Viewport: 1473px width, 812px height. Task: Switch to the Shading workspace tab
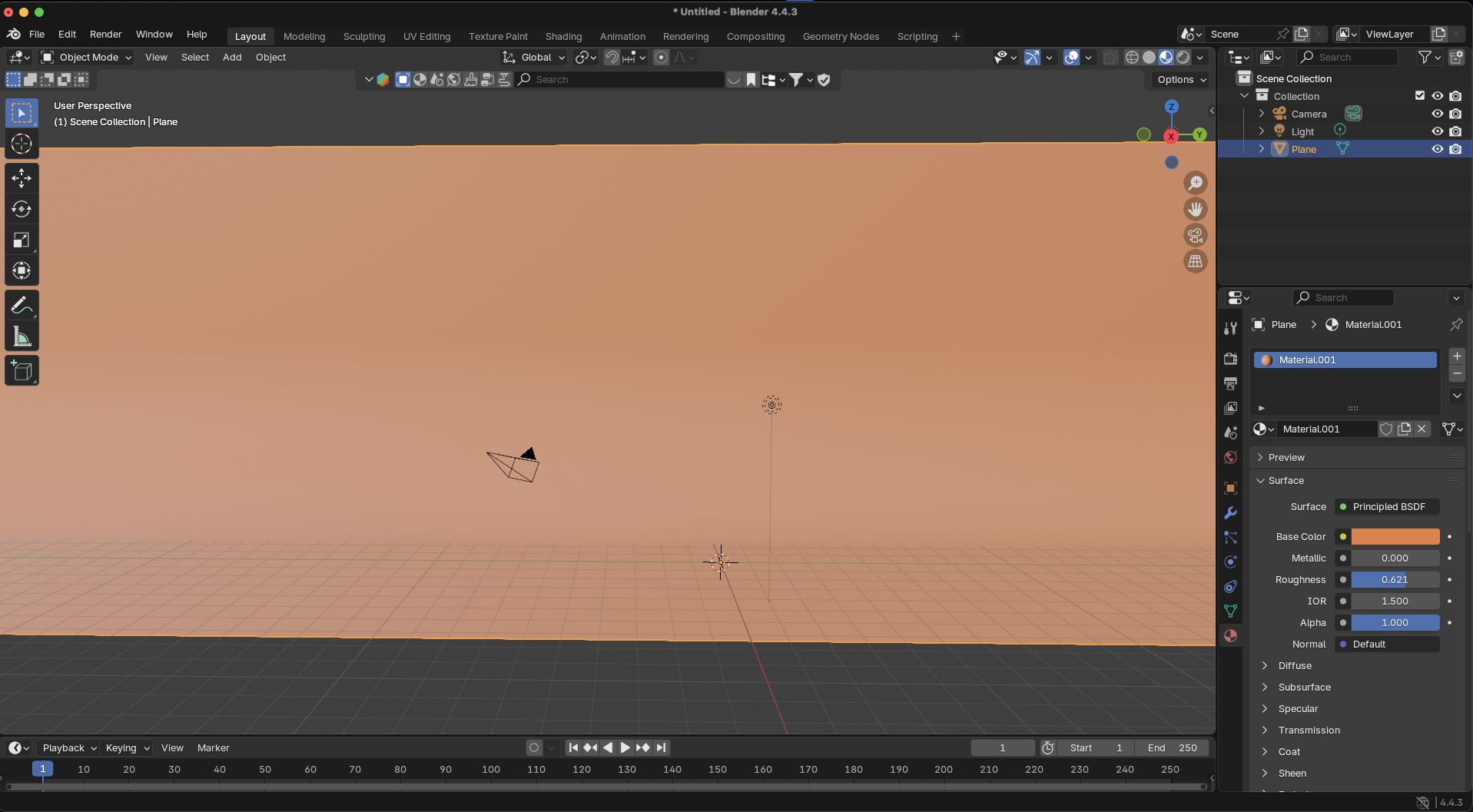(x=563, y=36)
